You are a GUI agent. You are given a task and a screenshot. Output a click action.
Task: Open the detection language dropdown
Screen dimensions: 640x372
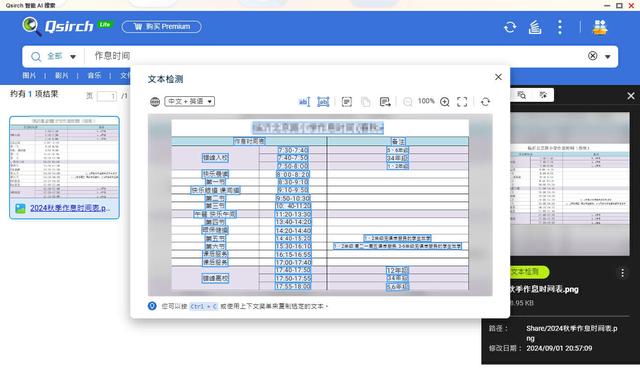(x=190, y=101)
